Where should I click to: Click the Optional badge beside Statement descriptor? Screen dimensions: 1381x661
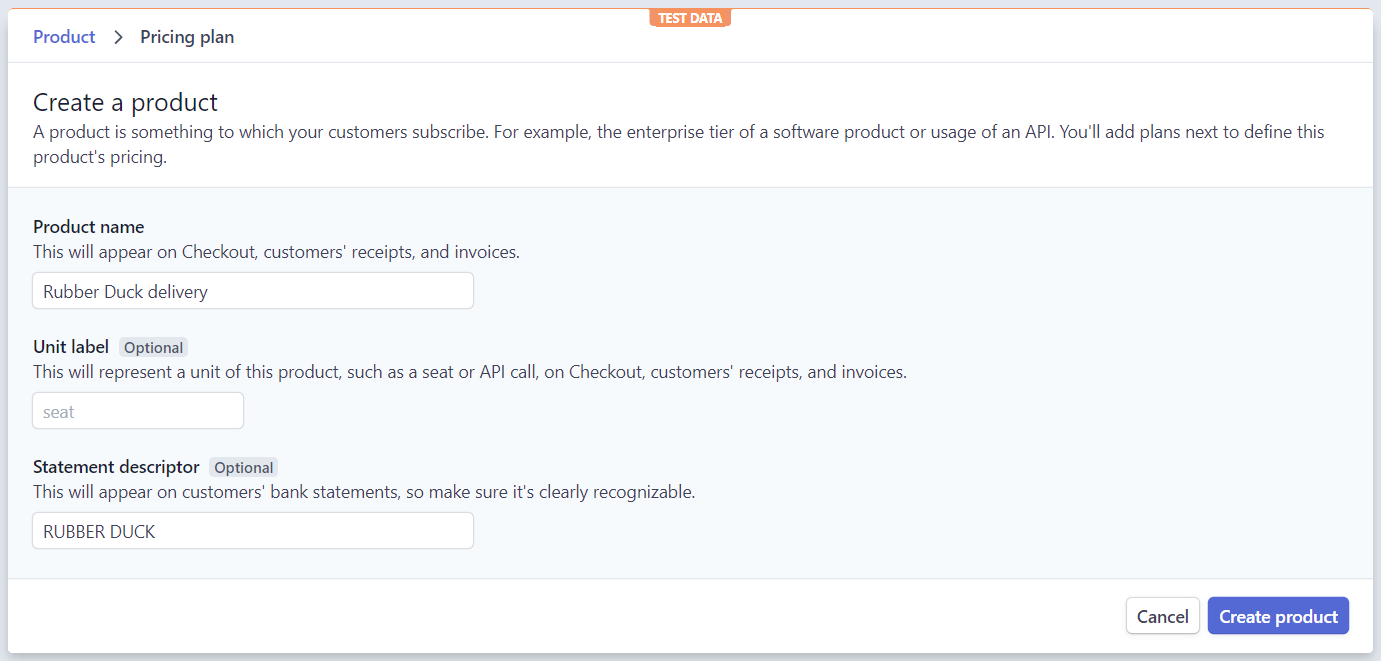pos(244,467)
